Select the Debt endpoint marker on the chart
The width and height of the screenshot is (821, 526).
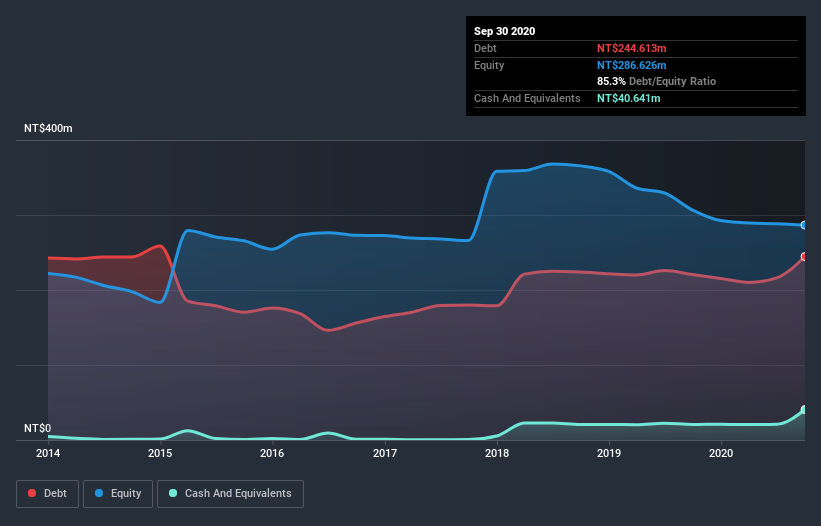pos(804,256)
